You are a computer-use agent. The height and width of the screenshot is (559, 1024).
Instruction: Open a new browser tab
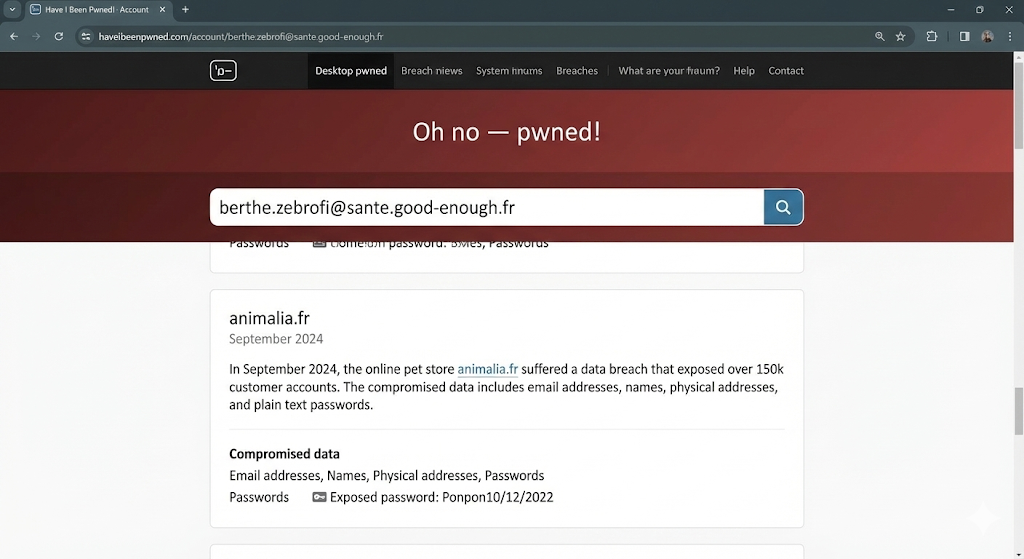click(185, 10)
